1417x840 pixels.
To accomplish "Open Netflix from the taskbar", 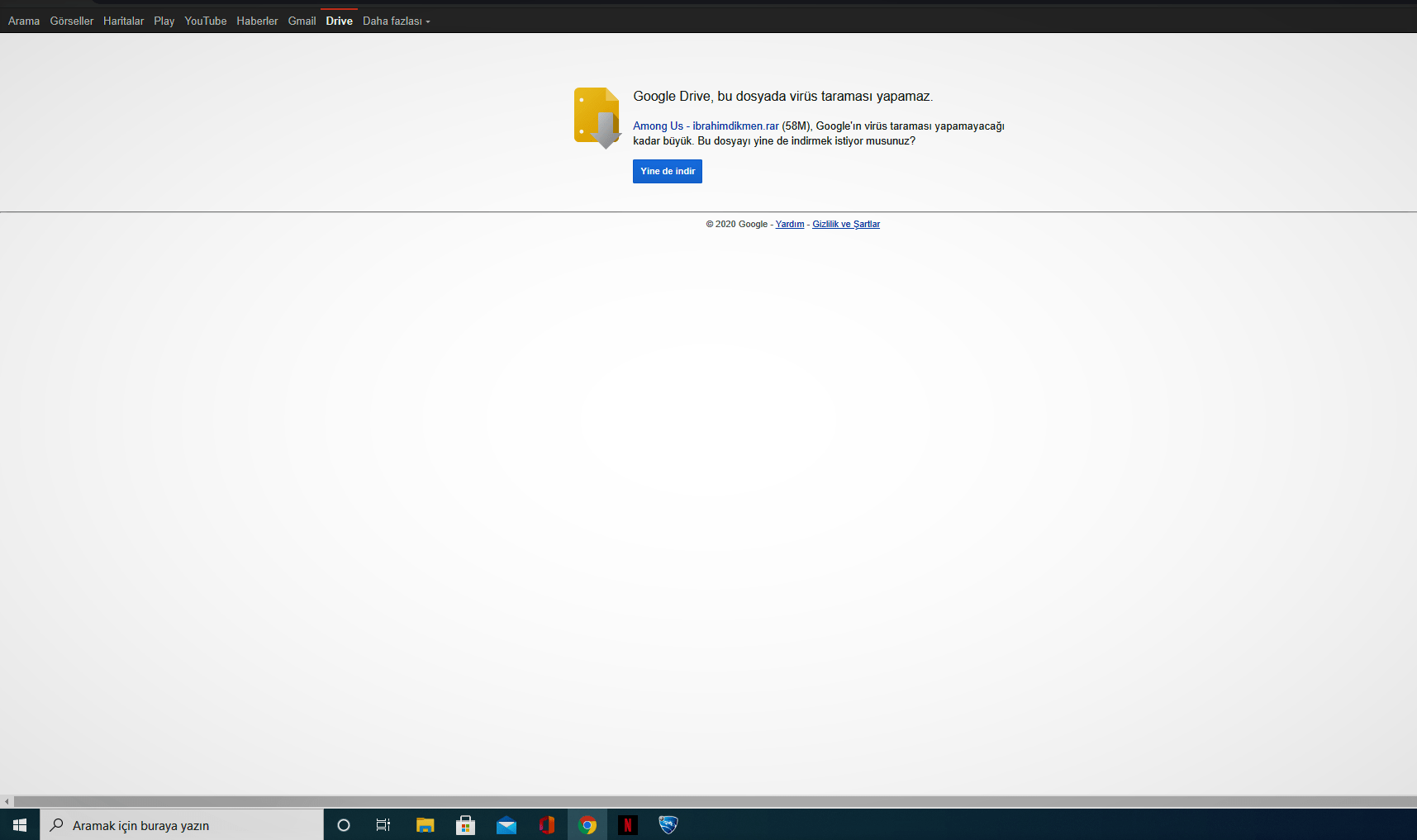I will [628, 825].
